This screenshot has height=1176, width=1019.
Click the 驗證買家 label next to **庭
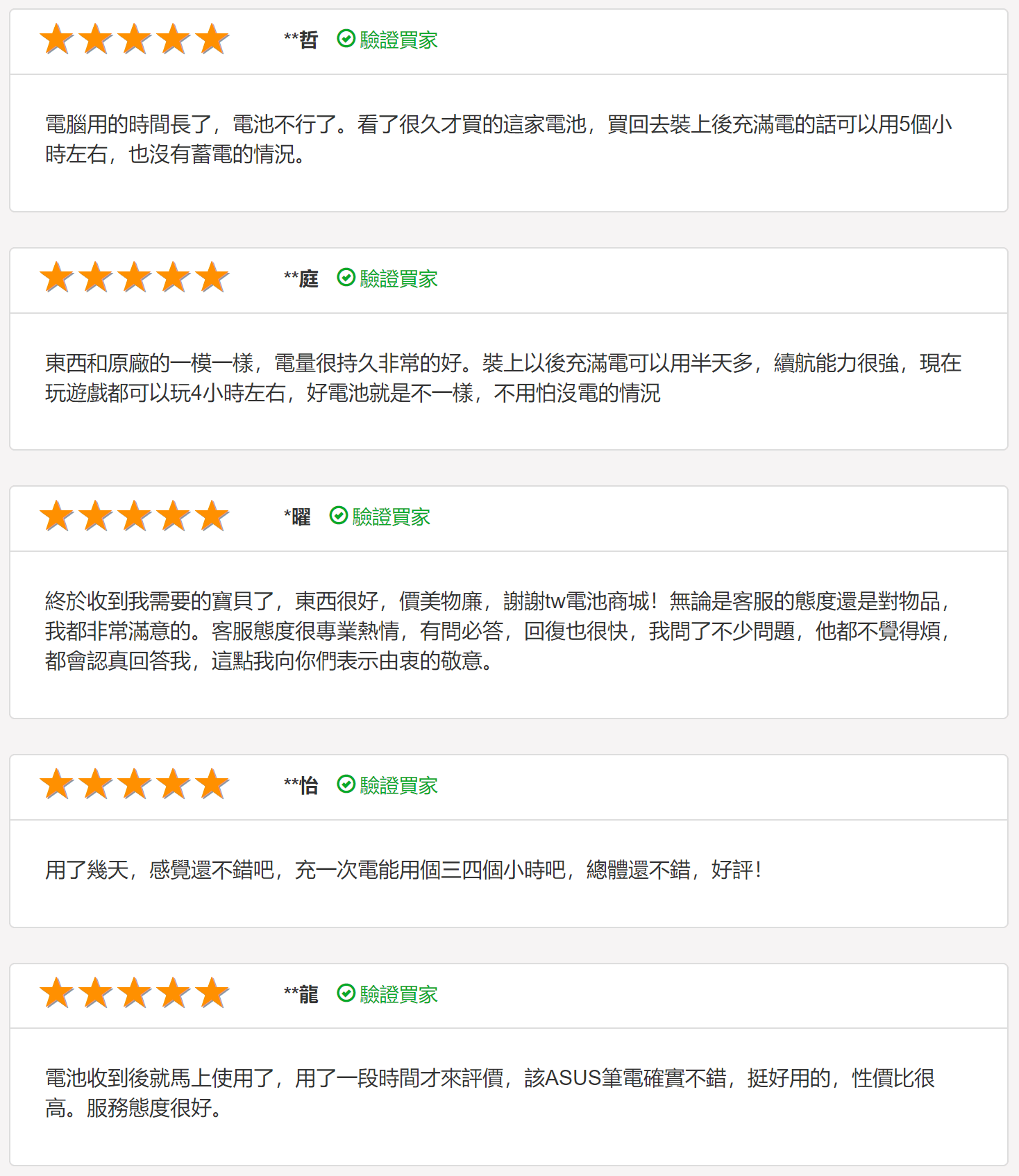(398, 279)
